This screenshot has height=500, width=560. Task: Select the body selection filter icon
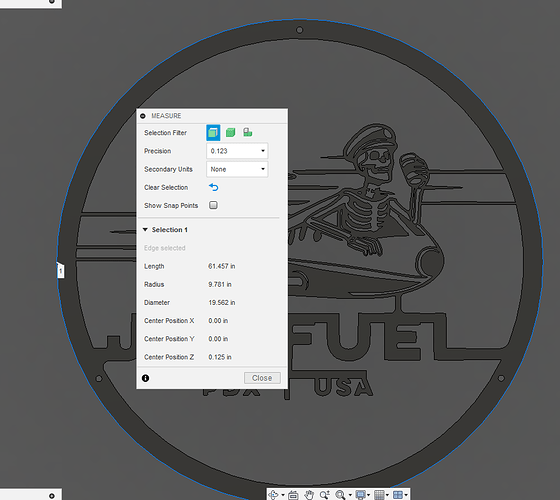click(230, 133)
